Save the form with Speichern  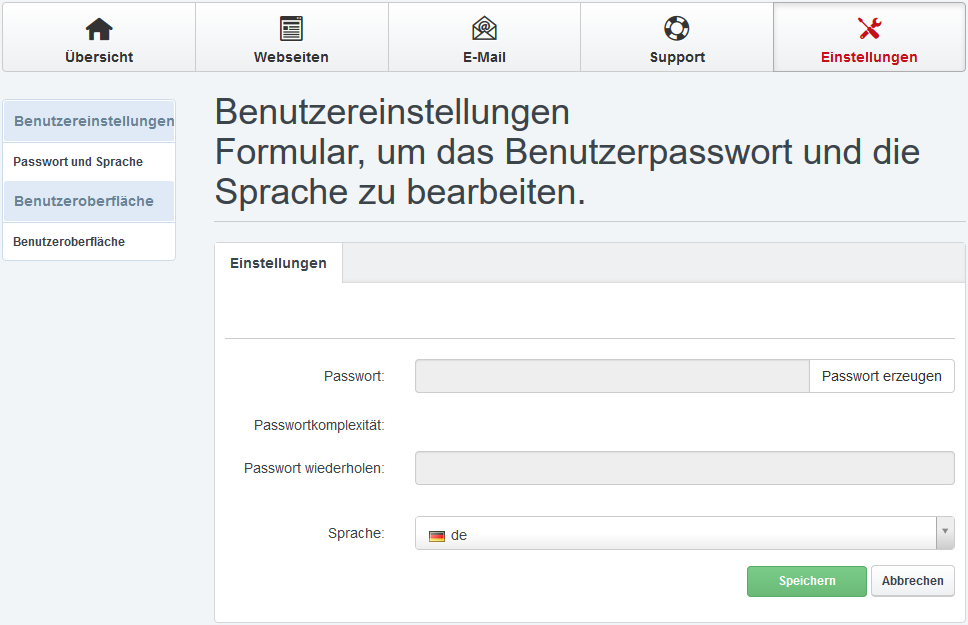click(x=806, y=581)
